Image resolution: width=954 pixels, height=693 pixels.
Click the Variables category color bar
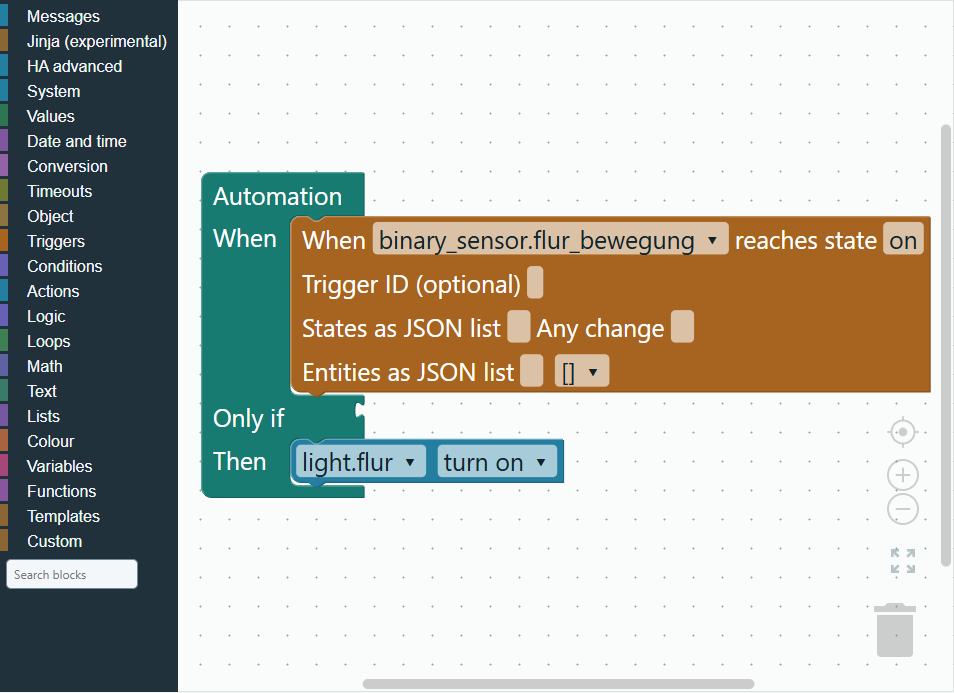pyautogui.click(x=4, y=466)
